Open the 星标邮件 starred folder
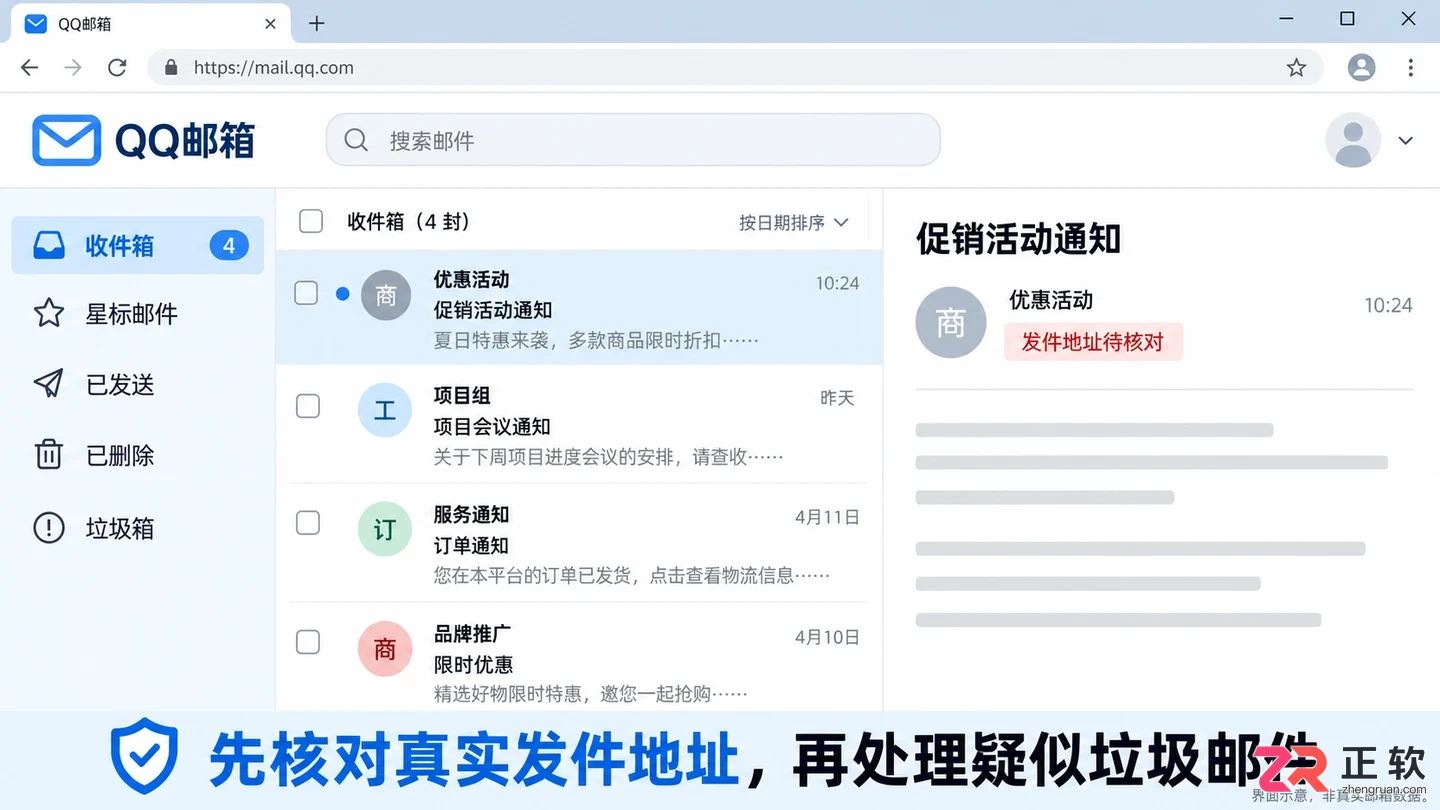Viewport: 1440px width, 810px height. pos(138,314)
